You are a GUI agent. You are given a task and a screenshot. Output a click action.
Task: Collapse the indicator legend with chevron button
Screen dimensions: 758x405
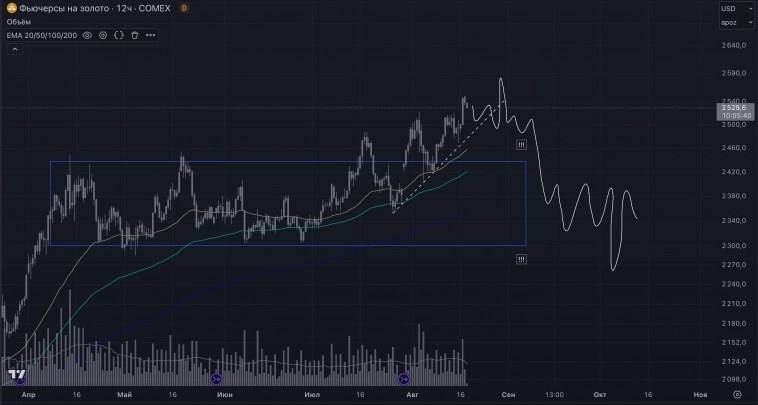(15, 49)
